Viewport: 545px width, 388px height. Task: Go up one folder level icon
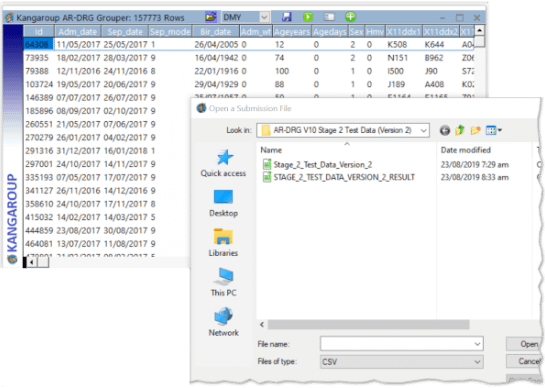click(460, 130)
